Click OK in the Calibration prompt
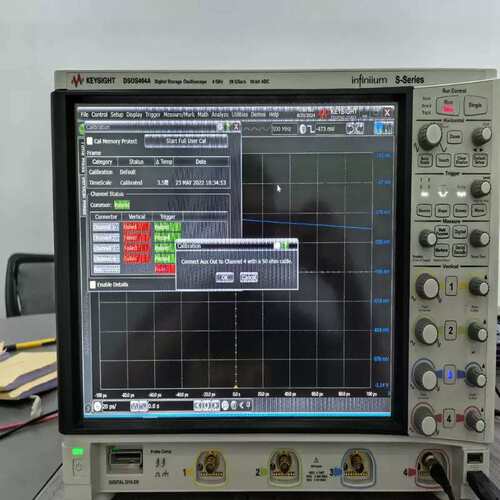The height and width of the screenshot is (500, 500). (x=225, y=277)
